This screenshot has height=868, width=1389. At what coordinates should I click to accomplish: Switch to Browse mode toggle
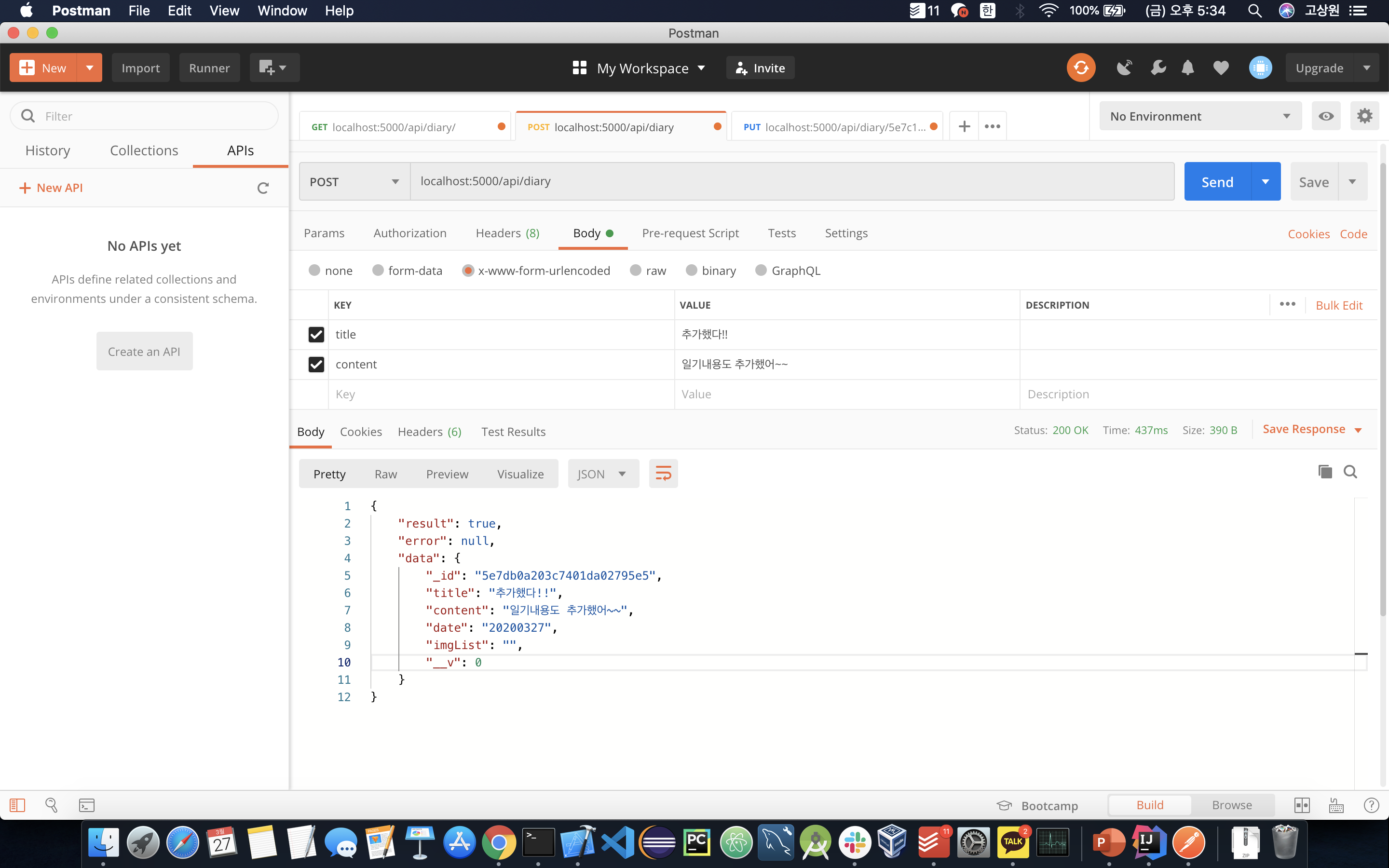coord(1232,805)
